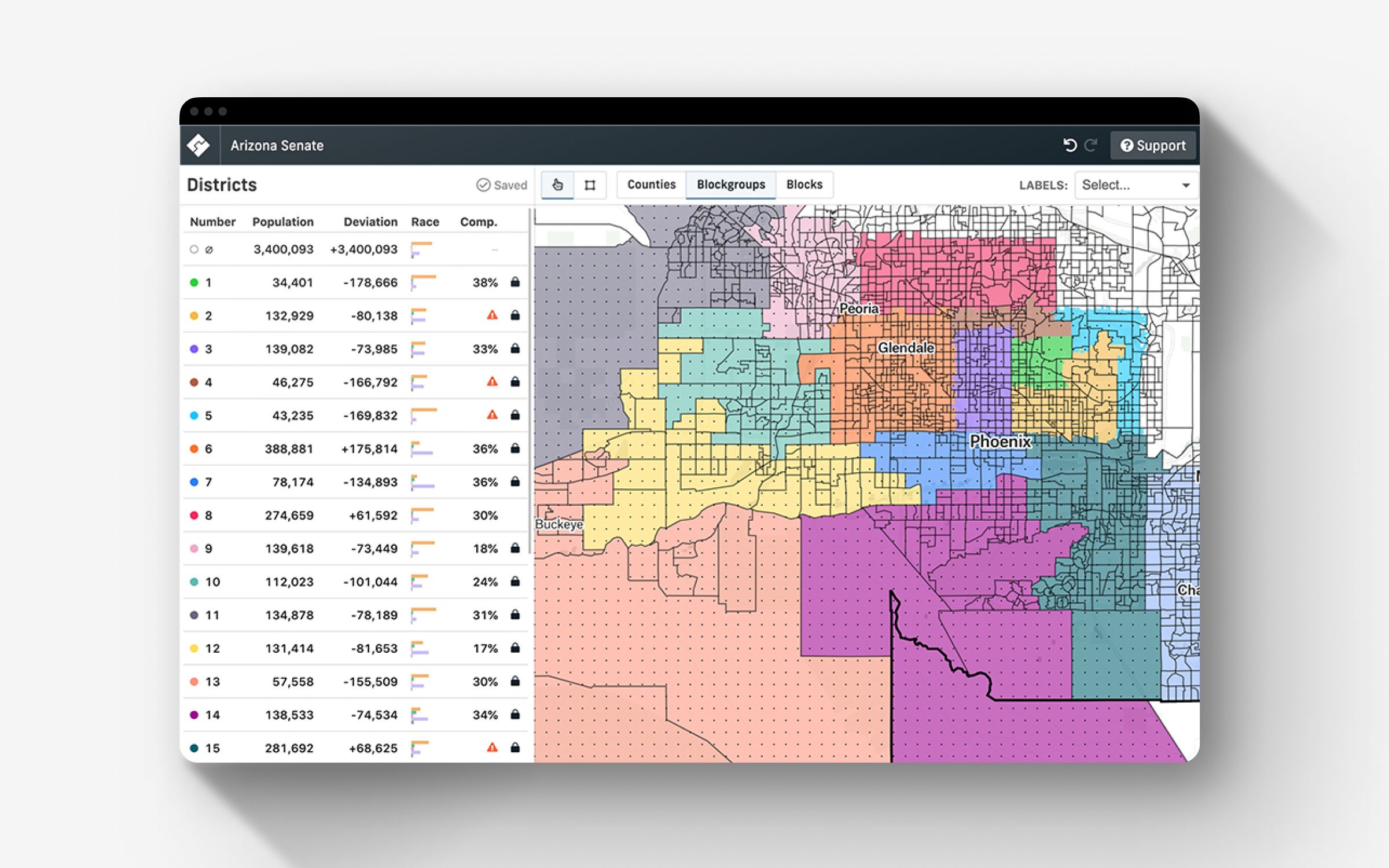Click the Buckeye label on map
This screenshot has height=868, width=1389.
pos(559,524)
